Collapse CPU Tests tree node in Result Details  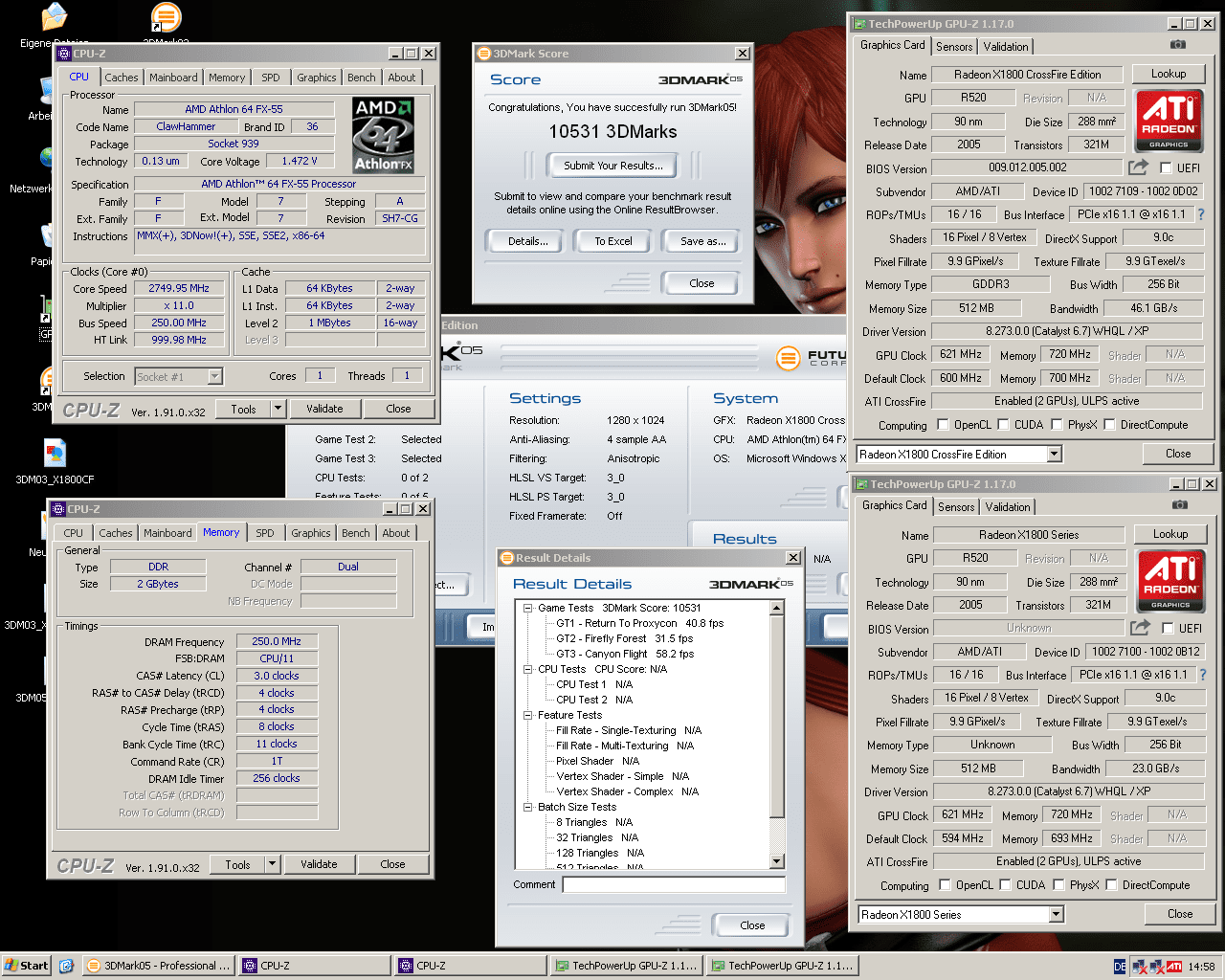[x=527, y=669]
